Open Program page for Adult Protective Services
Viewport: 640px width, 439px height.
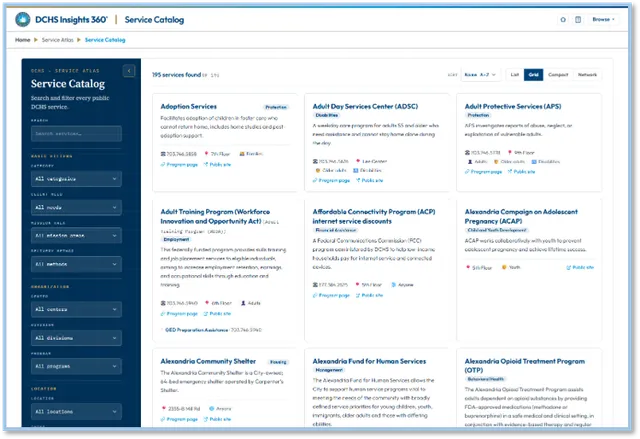483,172
